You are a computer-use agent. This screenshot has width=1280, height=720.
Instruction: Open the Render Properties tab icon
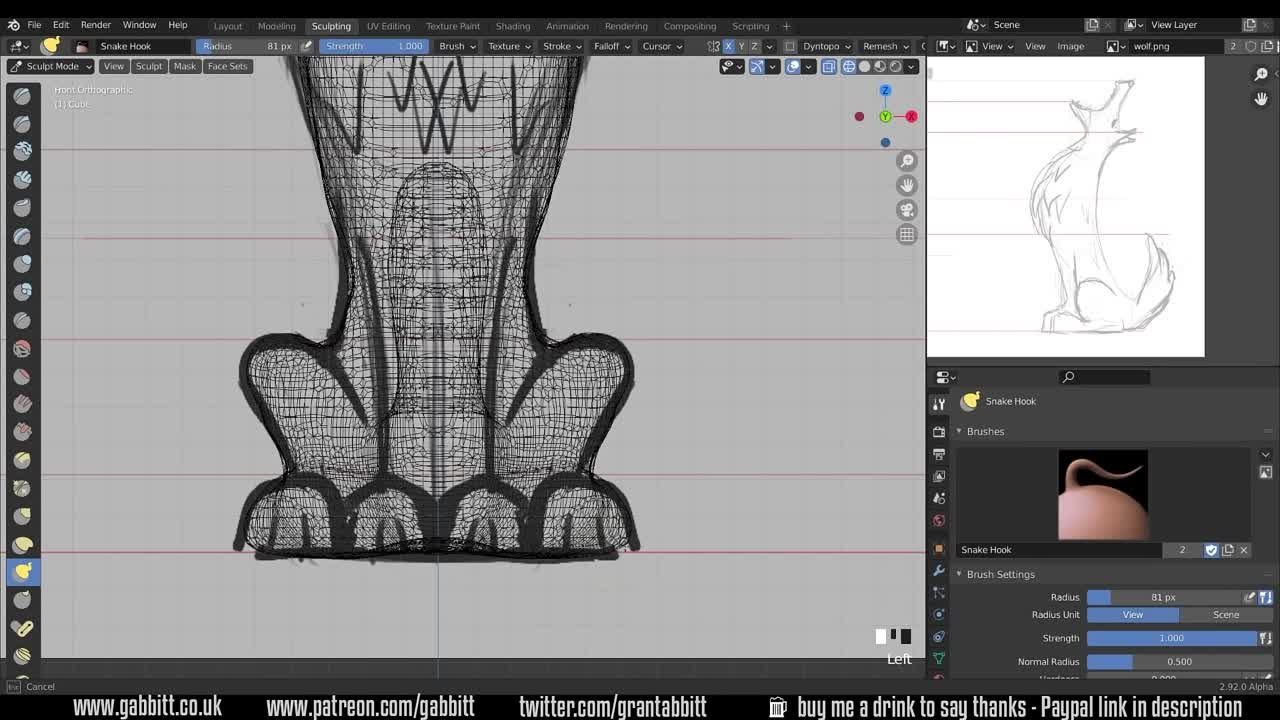938,430
